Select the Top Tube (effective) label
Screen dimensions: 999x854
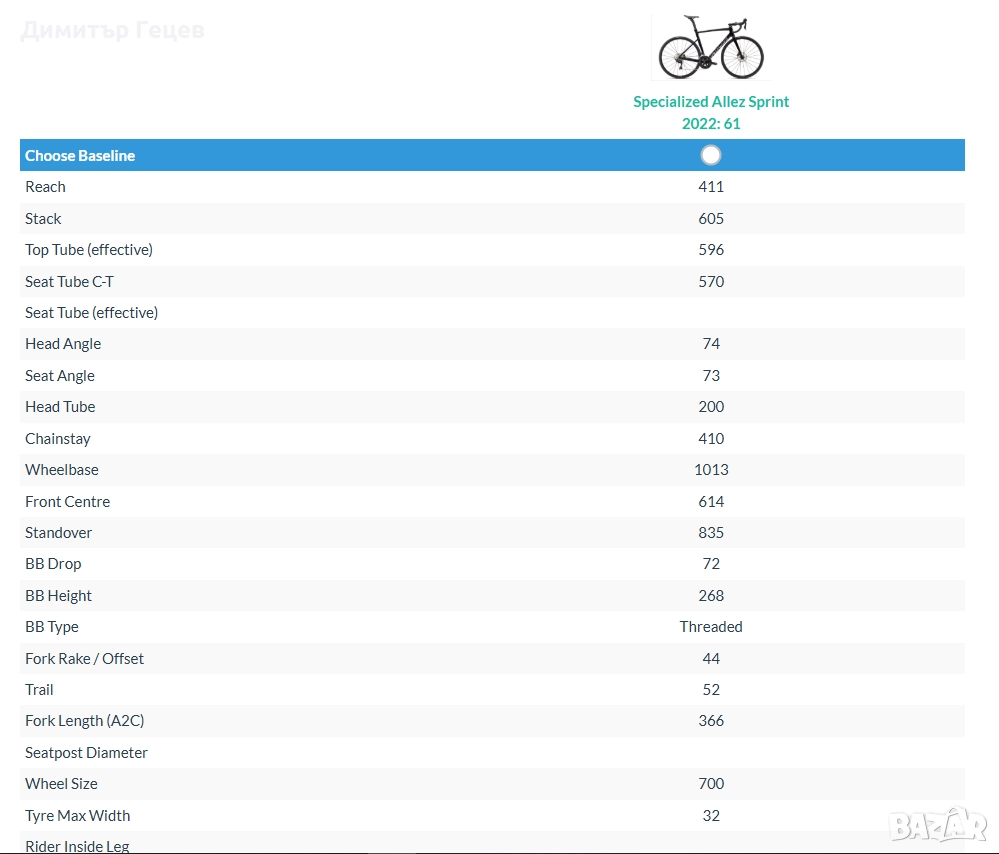pyautogui.click(x=89, y=250)
